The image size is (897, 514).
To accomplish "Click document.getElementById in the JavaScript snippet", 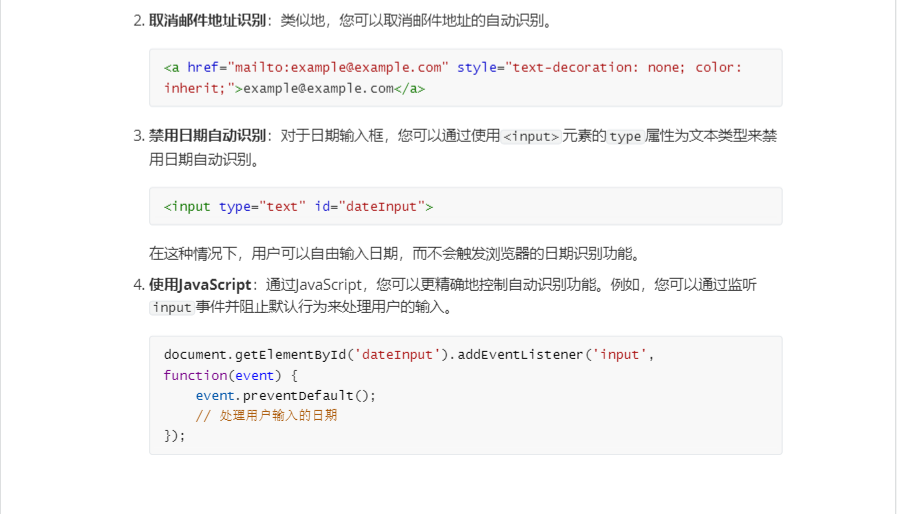I will click(x=255, y=354).
